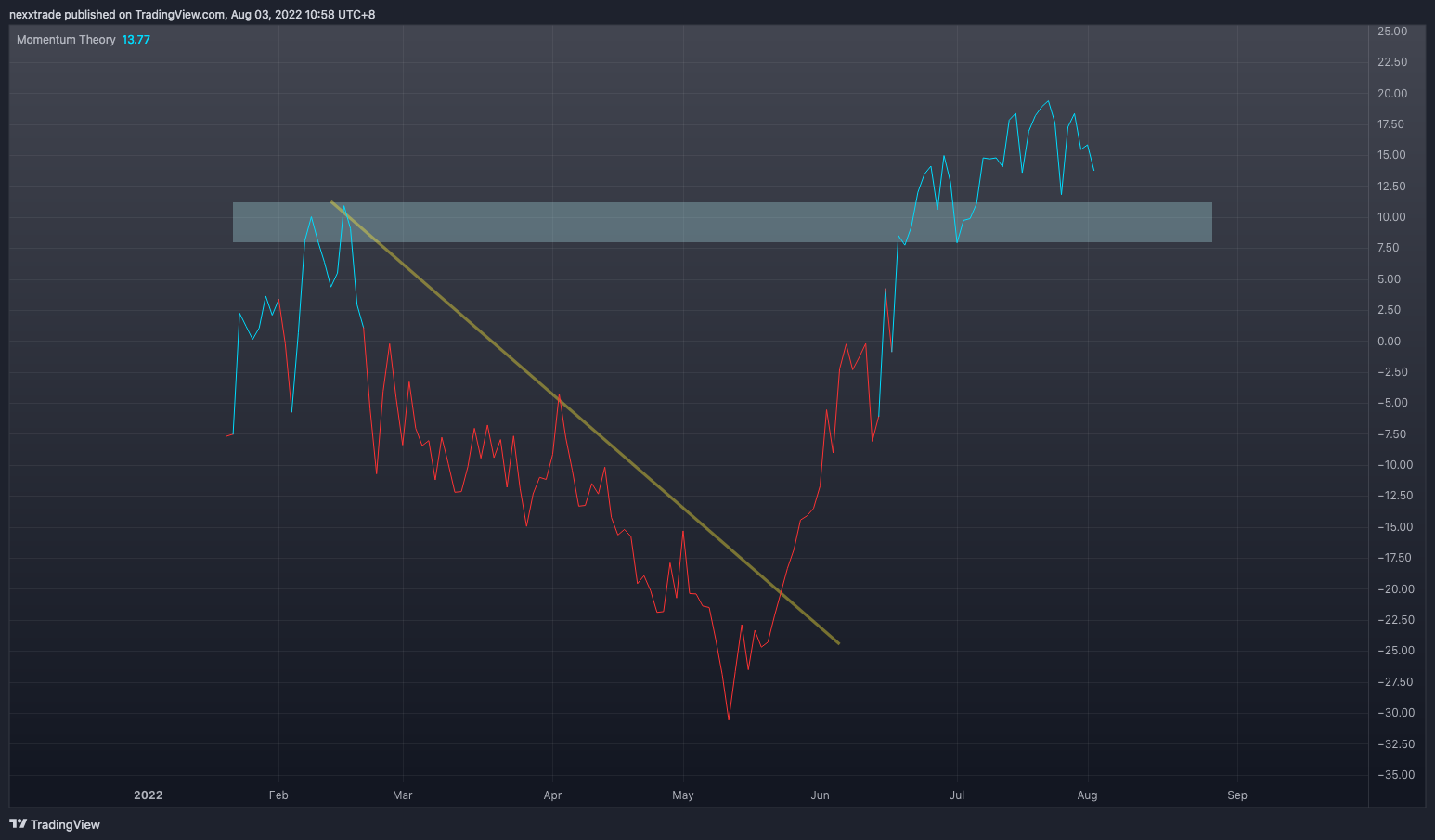
Task: Click the 2.50 price axis label
Action: [x=1390, y=310]
